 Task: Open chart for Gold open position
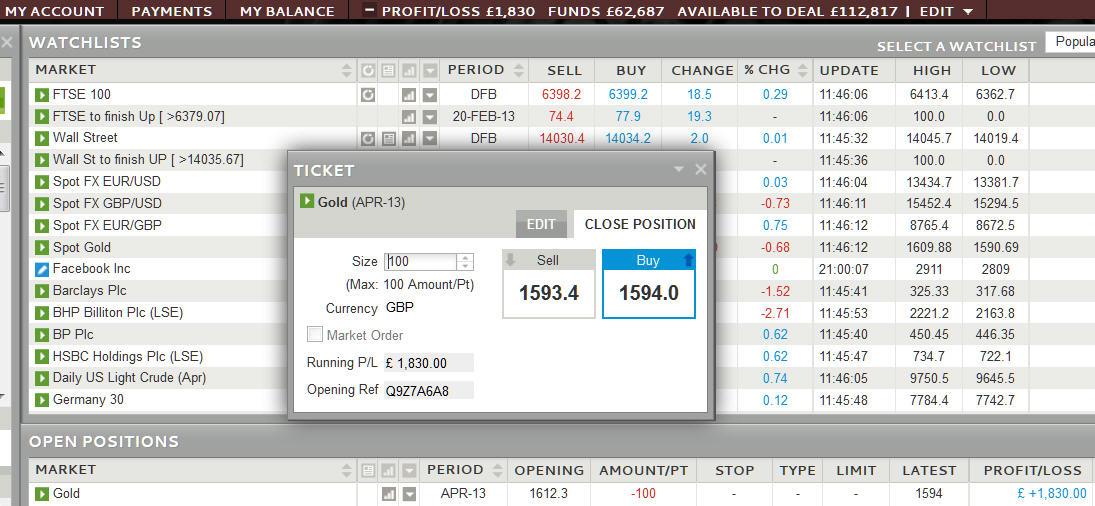tap(388, 494)
